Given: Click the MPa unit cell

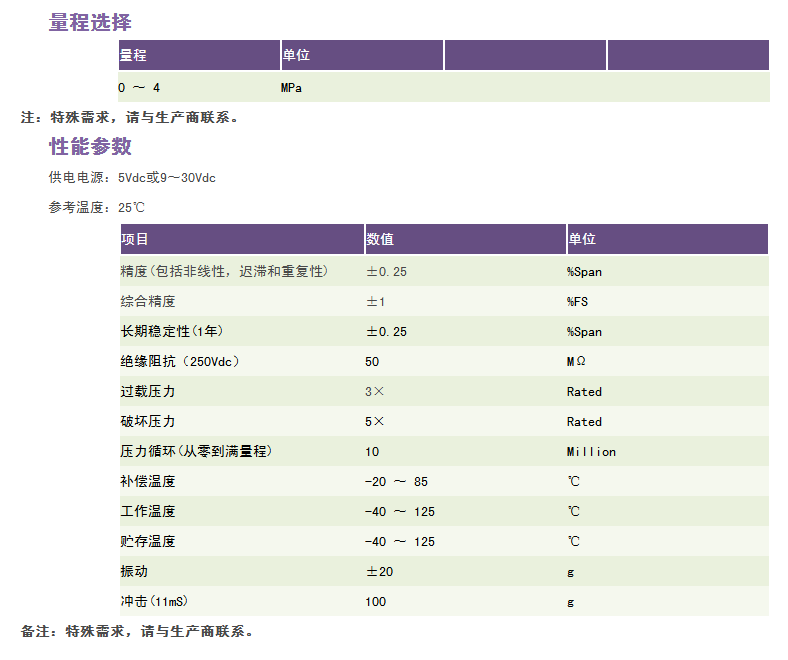Looking at the screenshot, I should [x=292, y=88].
